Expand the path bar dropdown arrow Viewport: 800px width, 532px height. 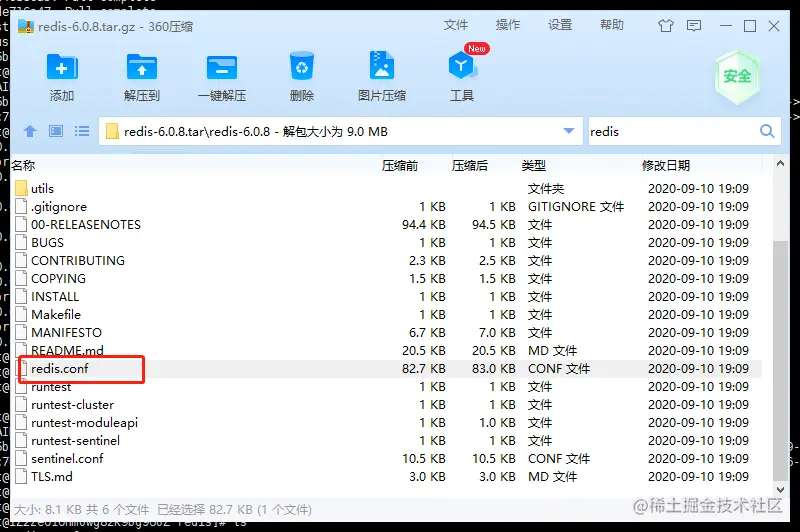point(569,131)
